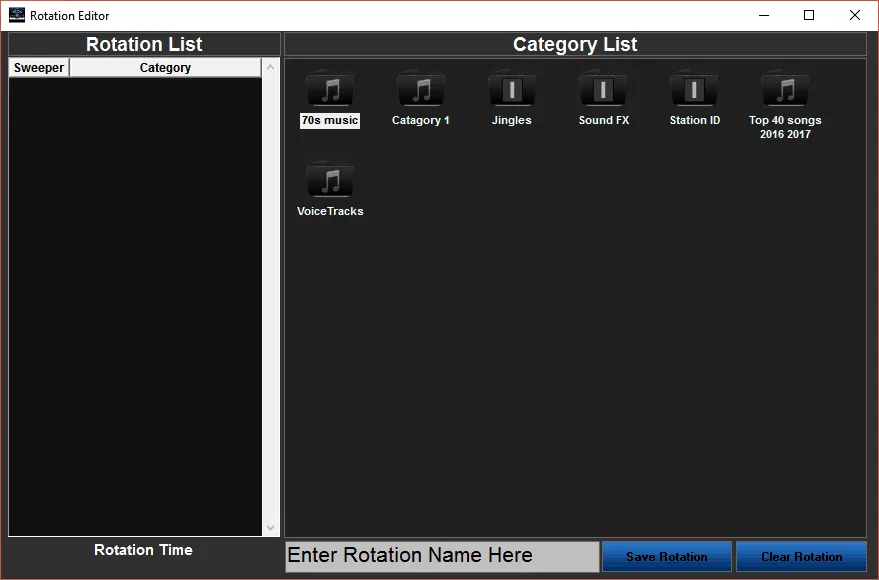Open the Top 40 songs 2016 2017 category
The width and height of the screenshot is (879, 580).
[x=785, y=90]
